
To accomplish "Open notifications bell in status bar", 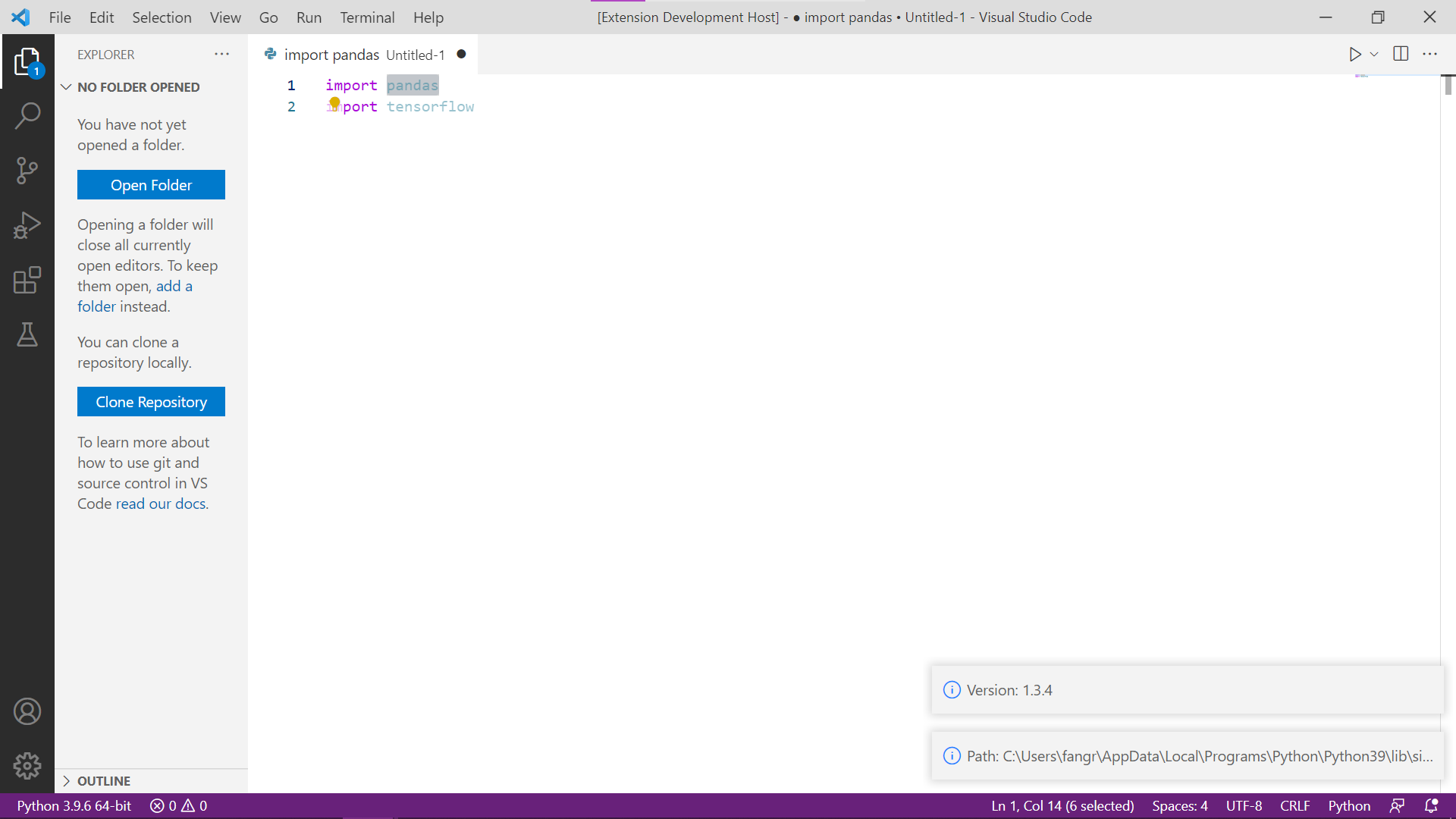I will point(1431,805).
